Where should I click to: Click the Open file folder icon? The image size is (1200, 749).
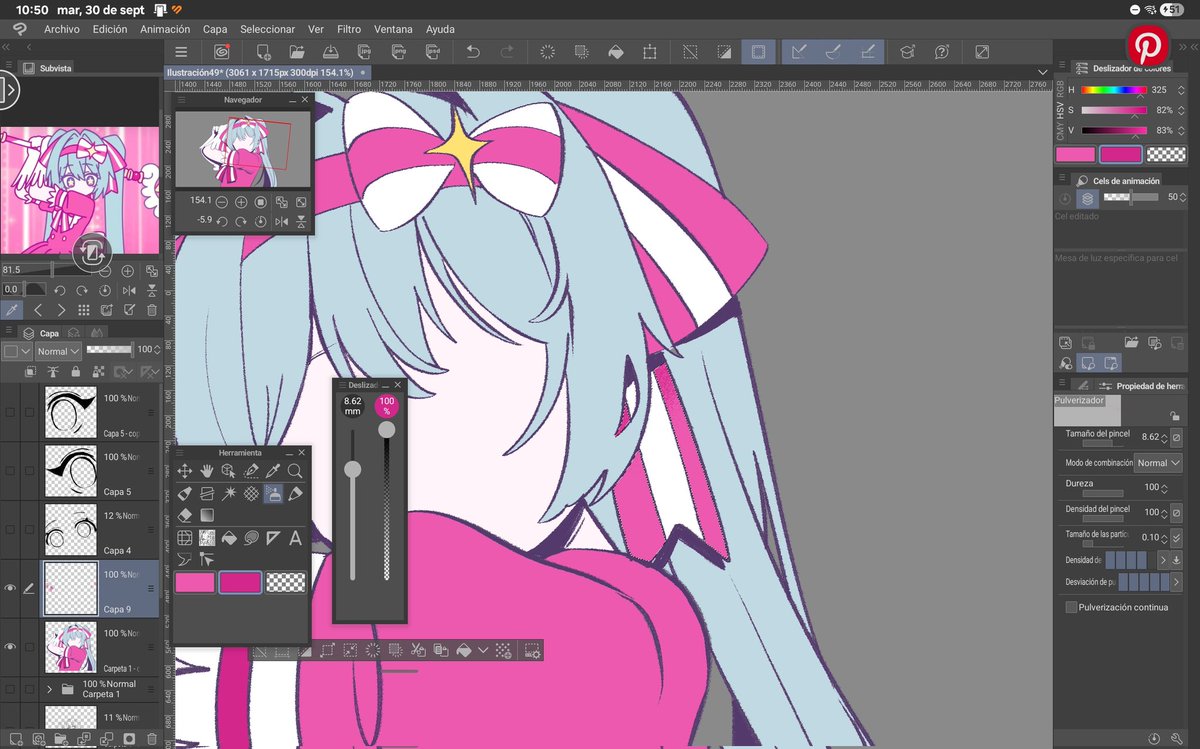point(297,52)
